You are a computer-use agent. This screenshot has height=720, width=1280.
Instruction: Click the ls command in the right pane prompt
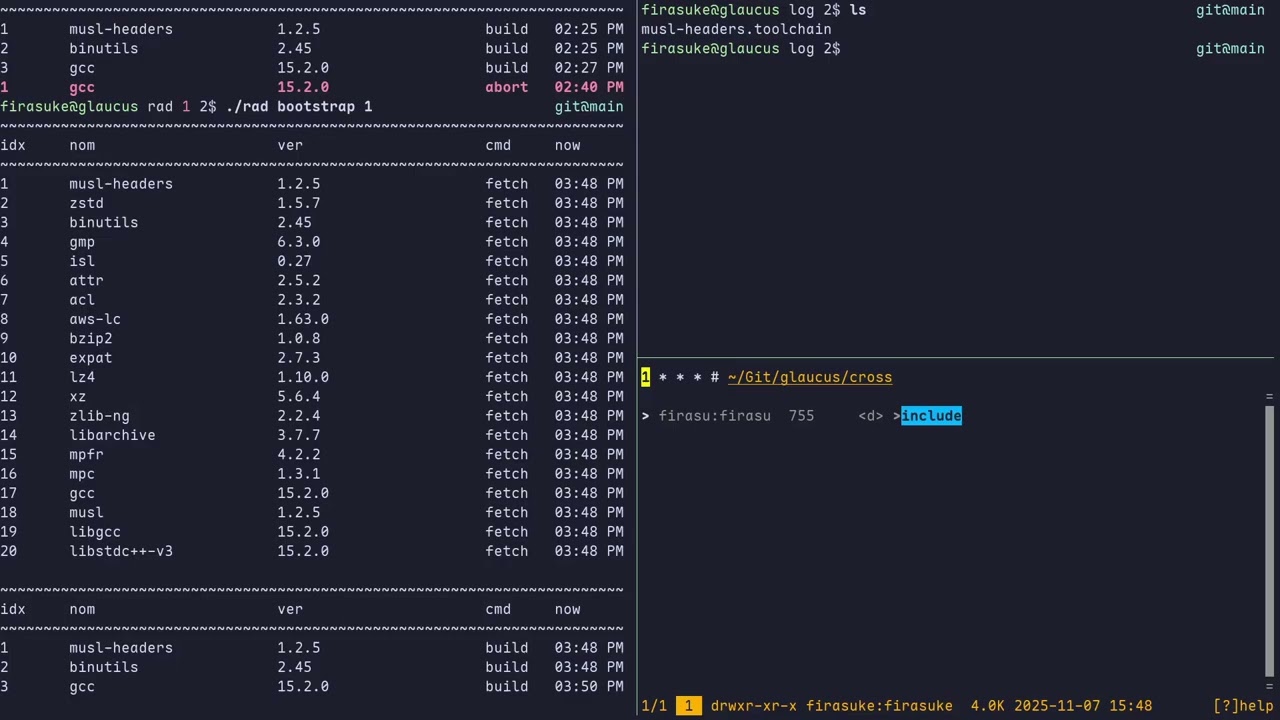(x=857, y=10)
